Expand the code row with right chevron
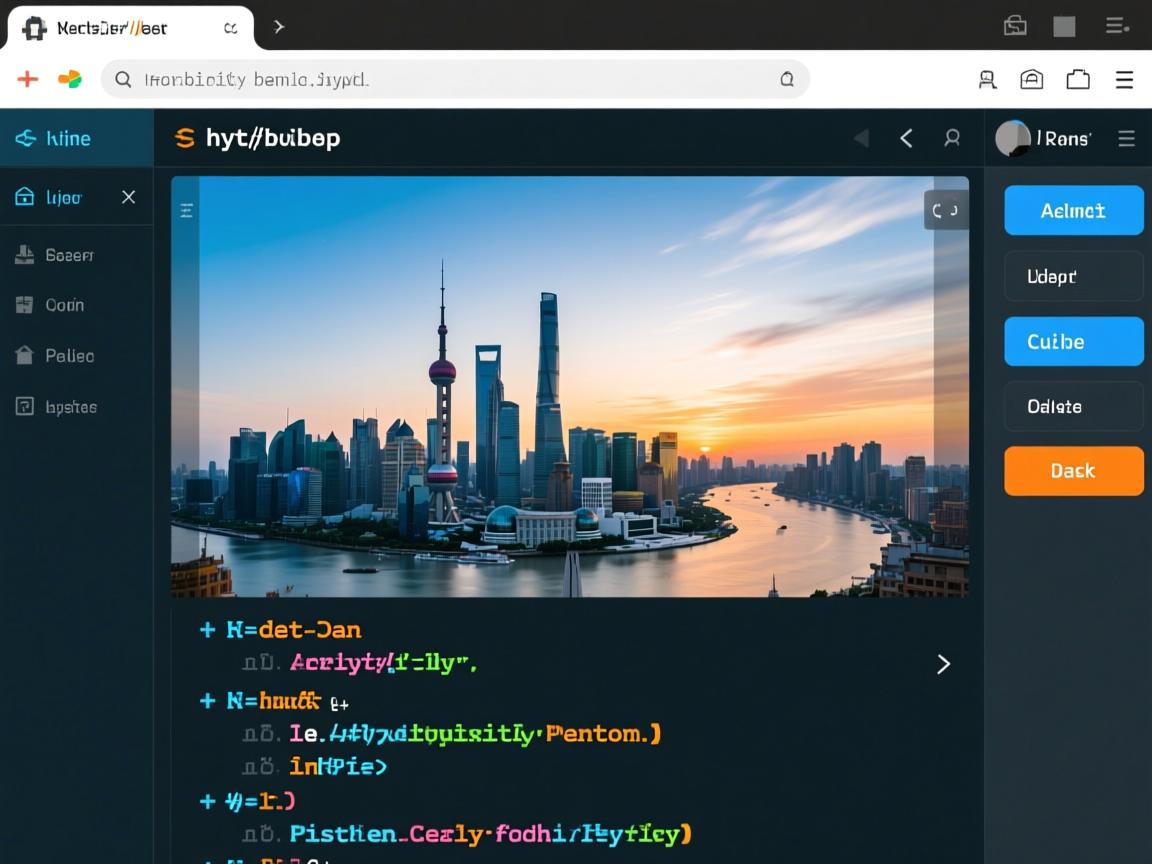 [x=942, y=664]
